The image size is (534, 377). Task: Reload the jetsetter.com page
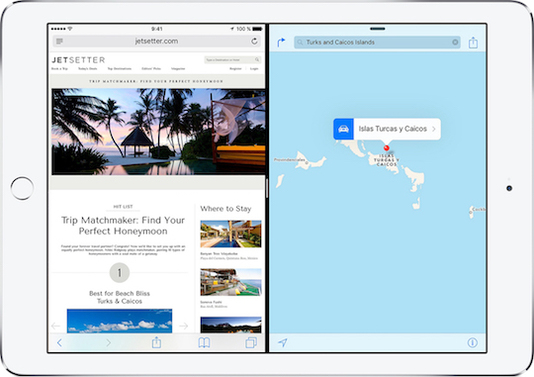[x=254, y=41]
